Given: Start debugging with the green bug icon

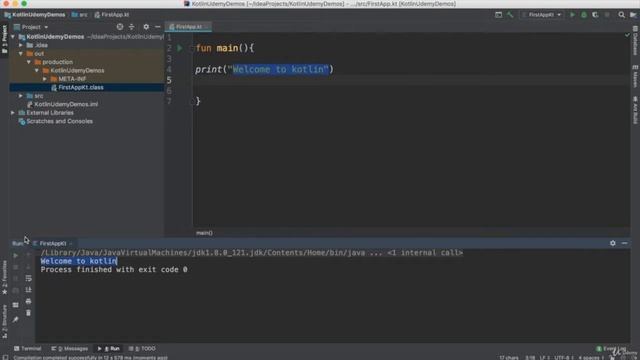Looking at the screenshot, I should 584,15.
